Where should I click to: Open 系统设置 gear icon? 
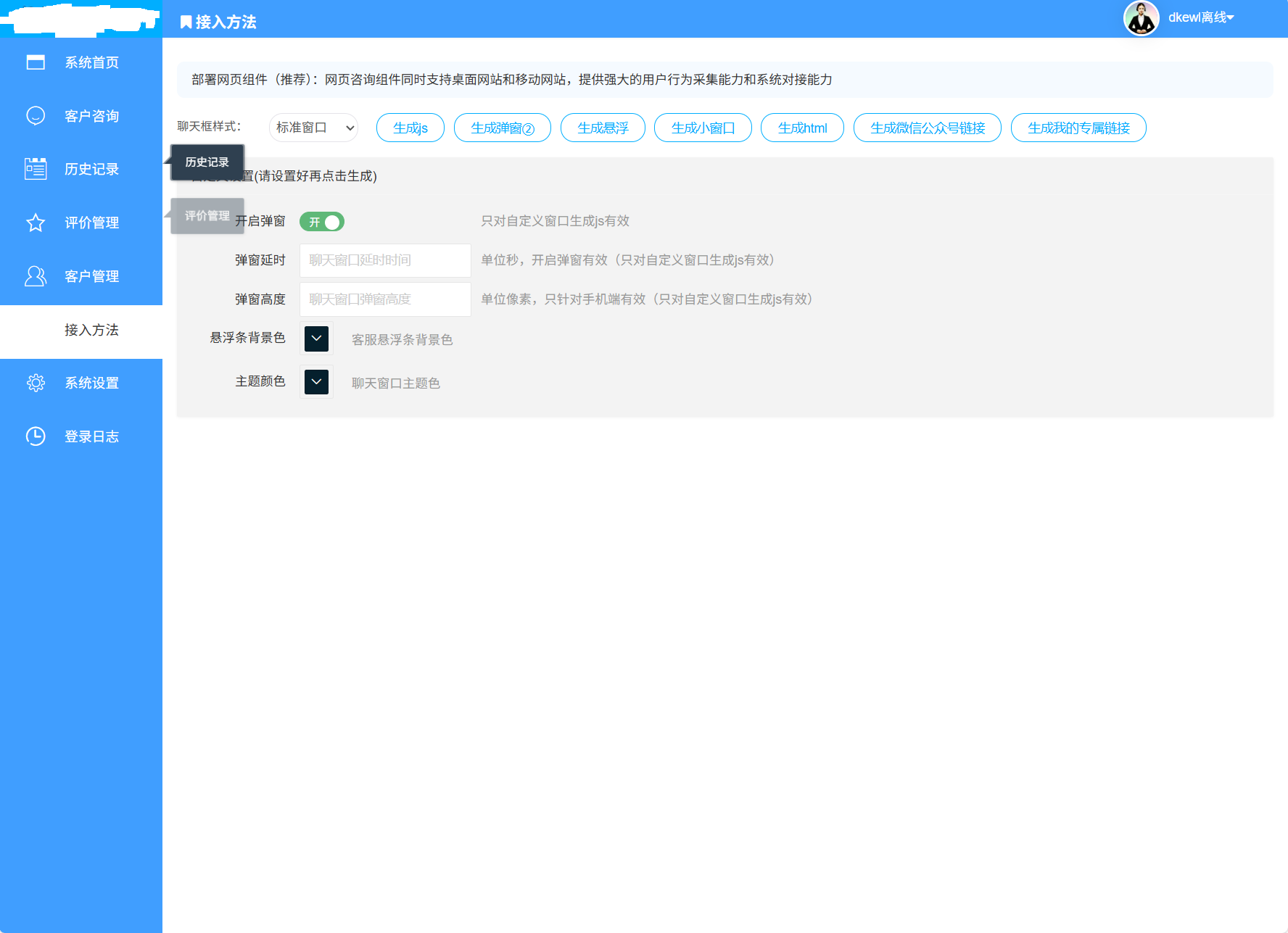click(35, 382)
